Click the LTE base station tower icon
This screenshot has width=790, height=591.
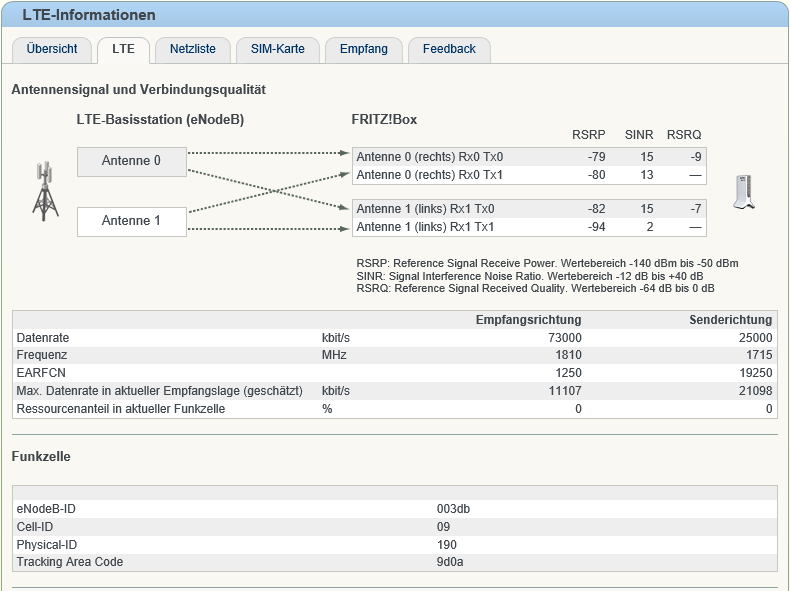(x=45, y=191)
